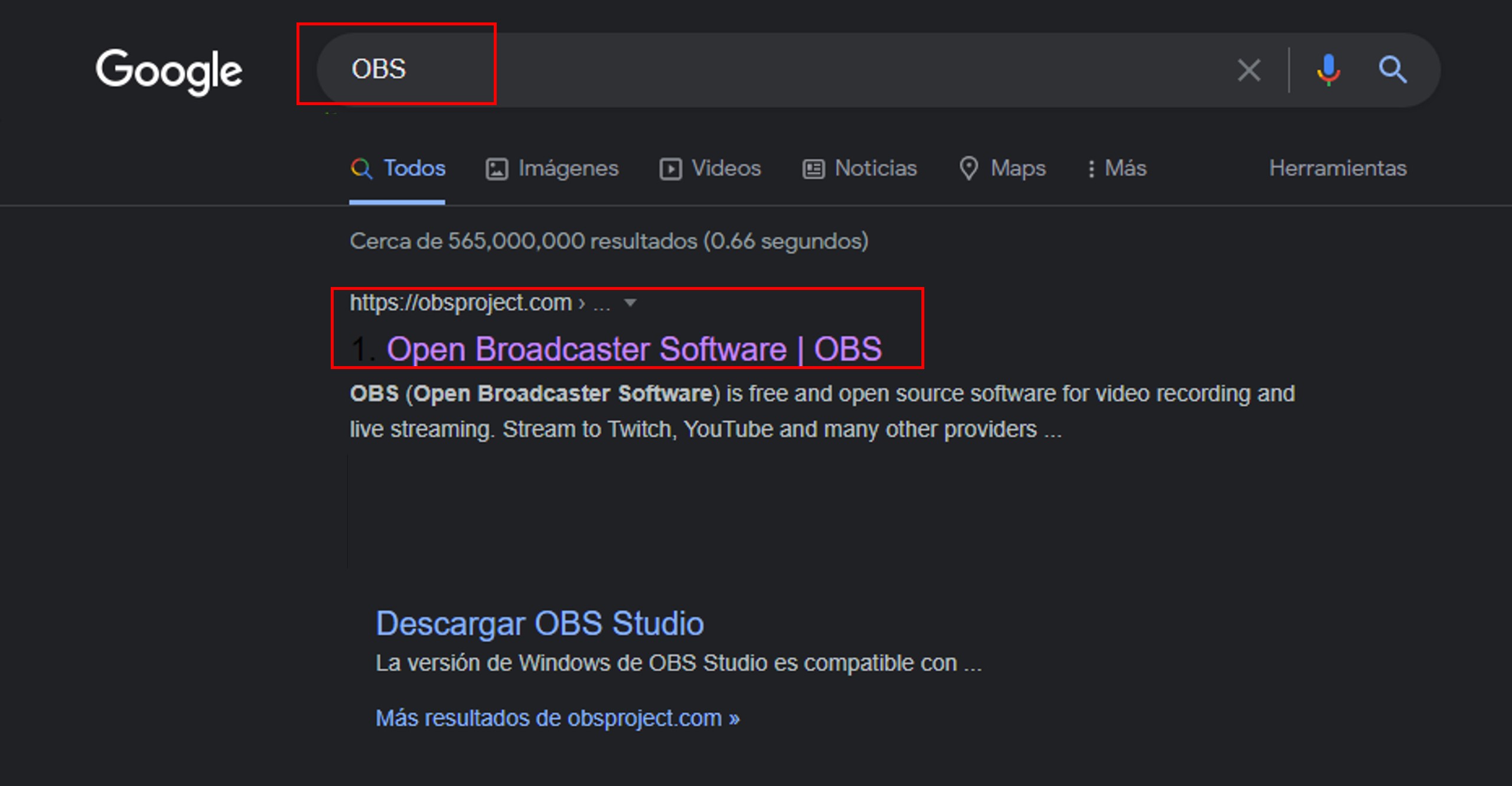Activate voice search with the microphone icon
Screen dimensions: 1512x786
1328,70
